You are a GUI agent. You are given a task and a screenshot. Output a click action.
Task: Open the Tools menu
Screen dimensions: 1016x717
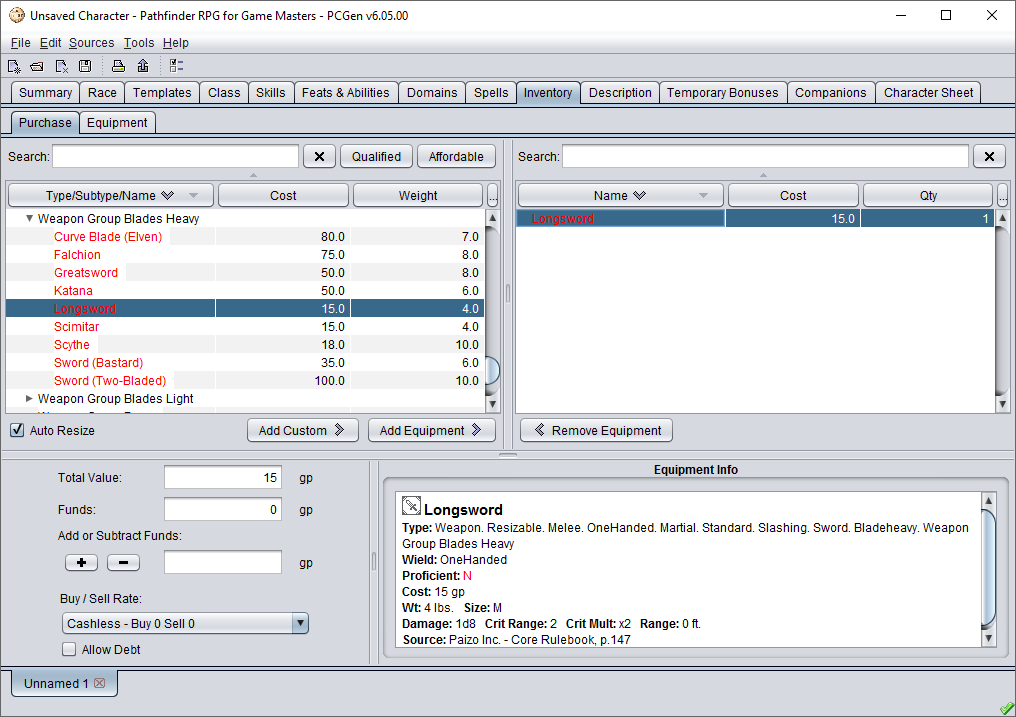coord(139,43)
